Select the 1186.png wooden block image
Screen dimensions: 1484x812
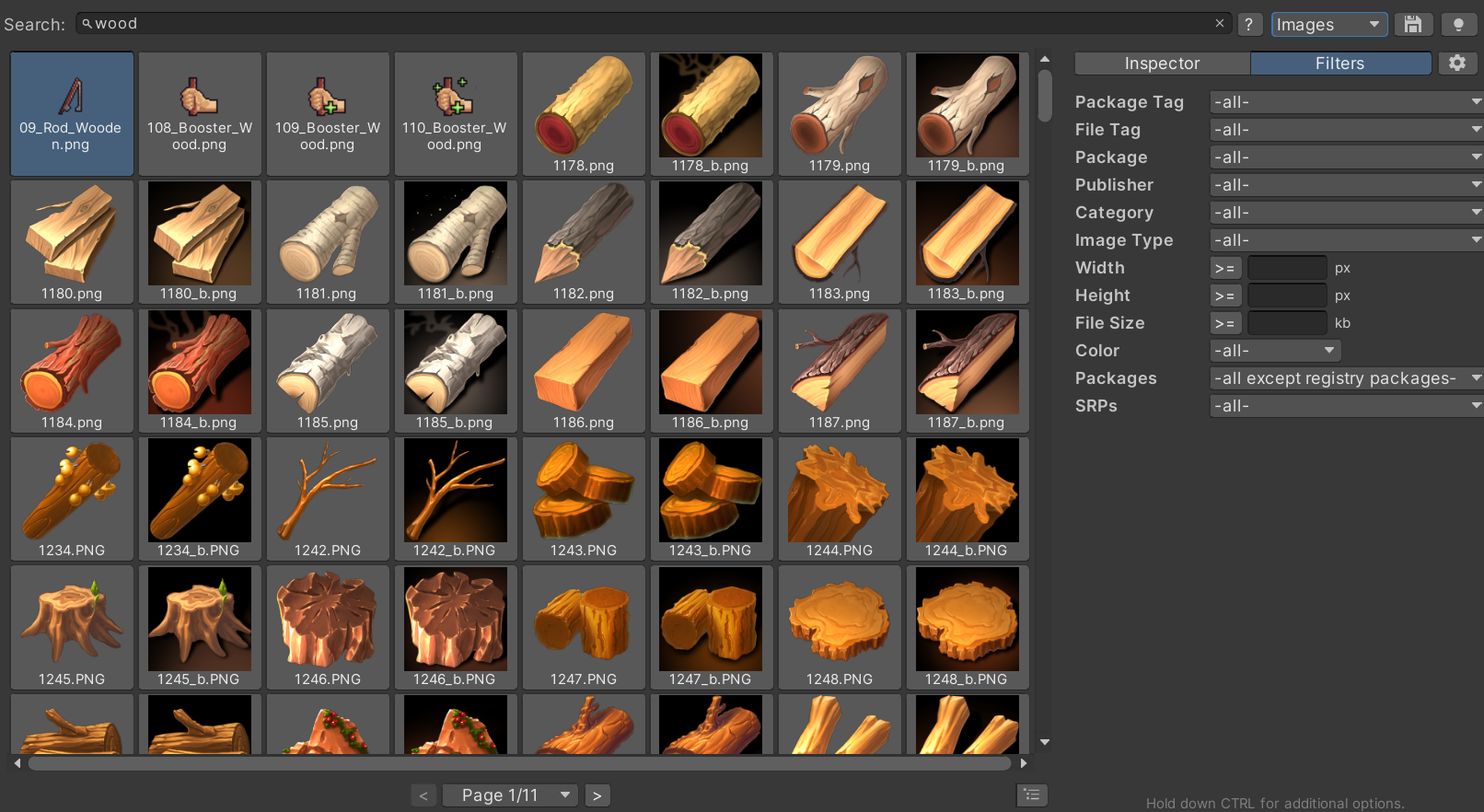[584, 370]
